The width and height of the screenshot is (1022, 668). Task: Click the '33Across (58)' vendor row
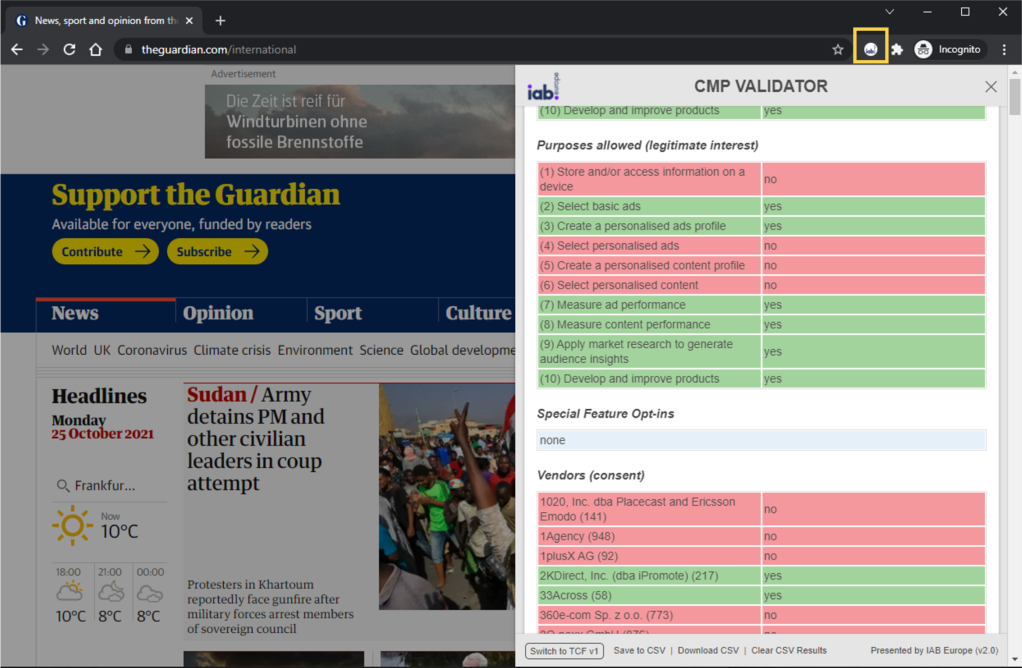click(x=761, y=596)
